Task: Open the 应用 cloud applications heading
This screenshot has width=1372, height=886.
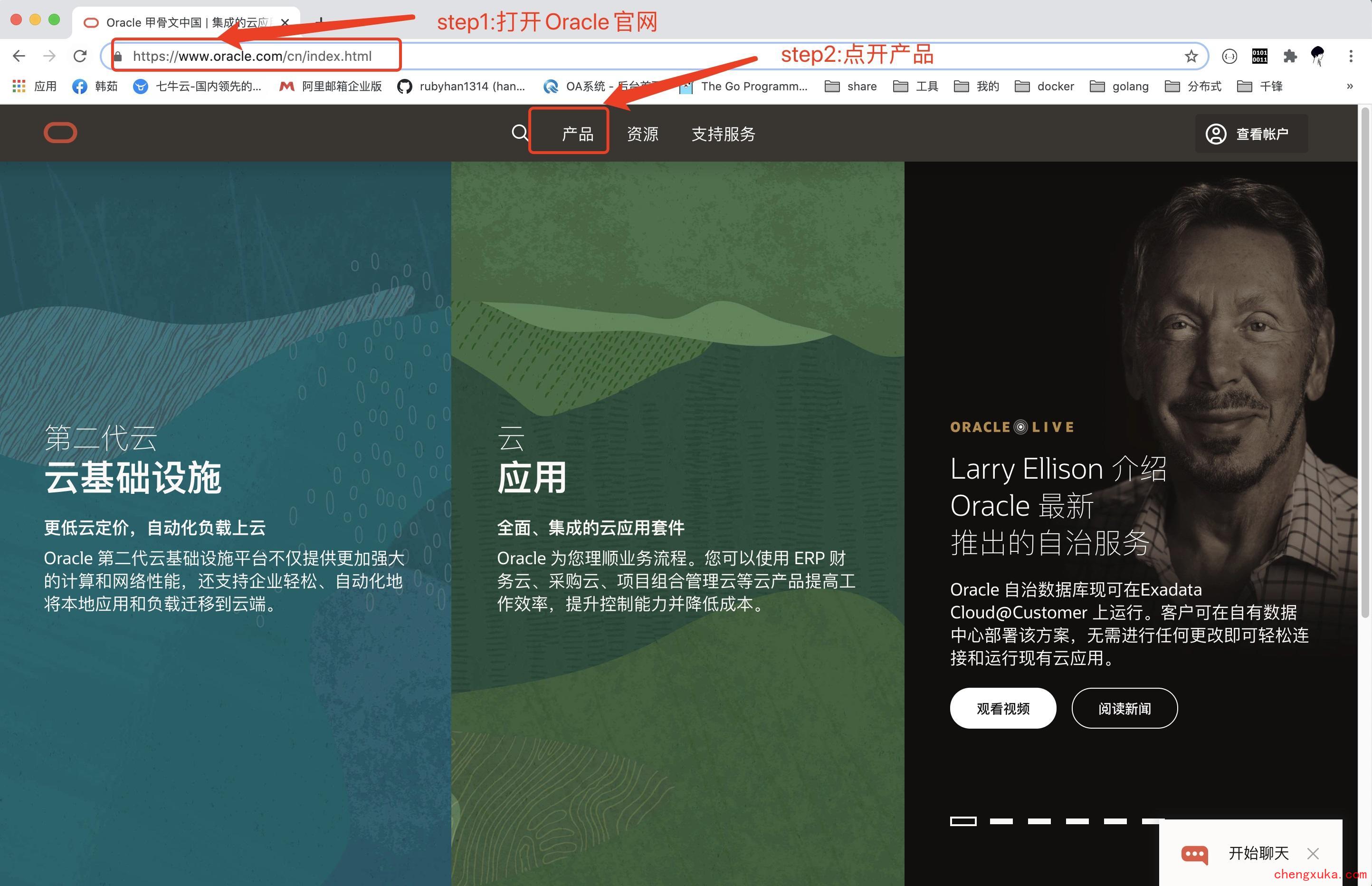Action: 532,478
